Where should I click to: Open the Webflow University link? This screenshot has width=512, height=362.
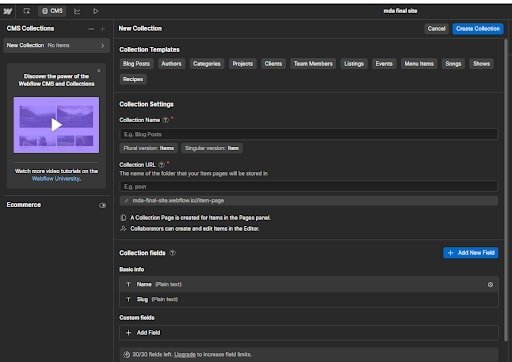click(56, 179)
